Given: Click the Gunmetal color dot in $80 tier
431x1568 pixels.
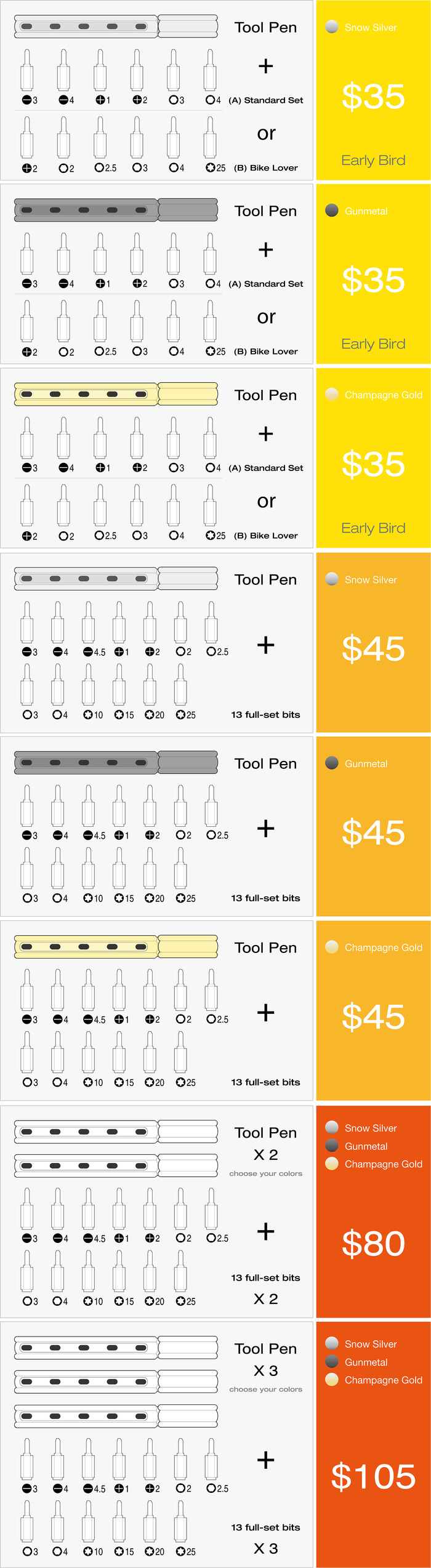Looking at the screenshot, I should 332,1145.
